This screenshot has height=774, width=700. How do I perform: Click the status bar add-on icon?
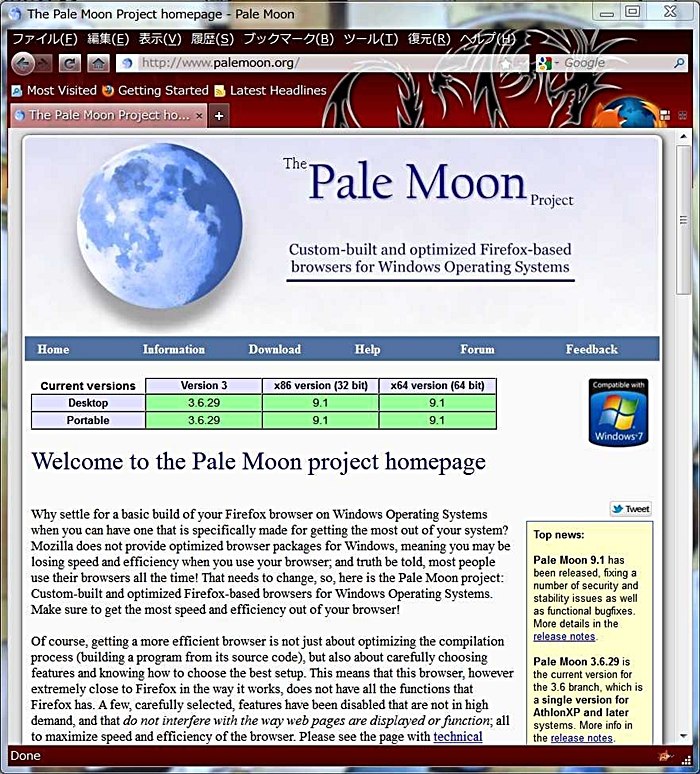pos(665,756)
